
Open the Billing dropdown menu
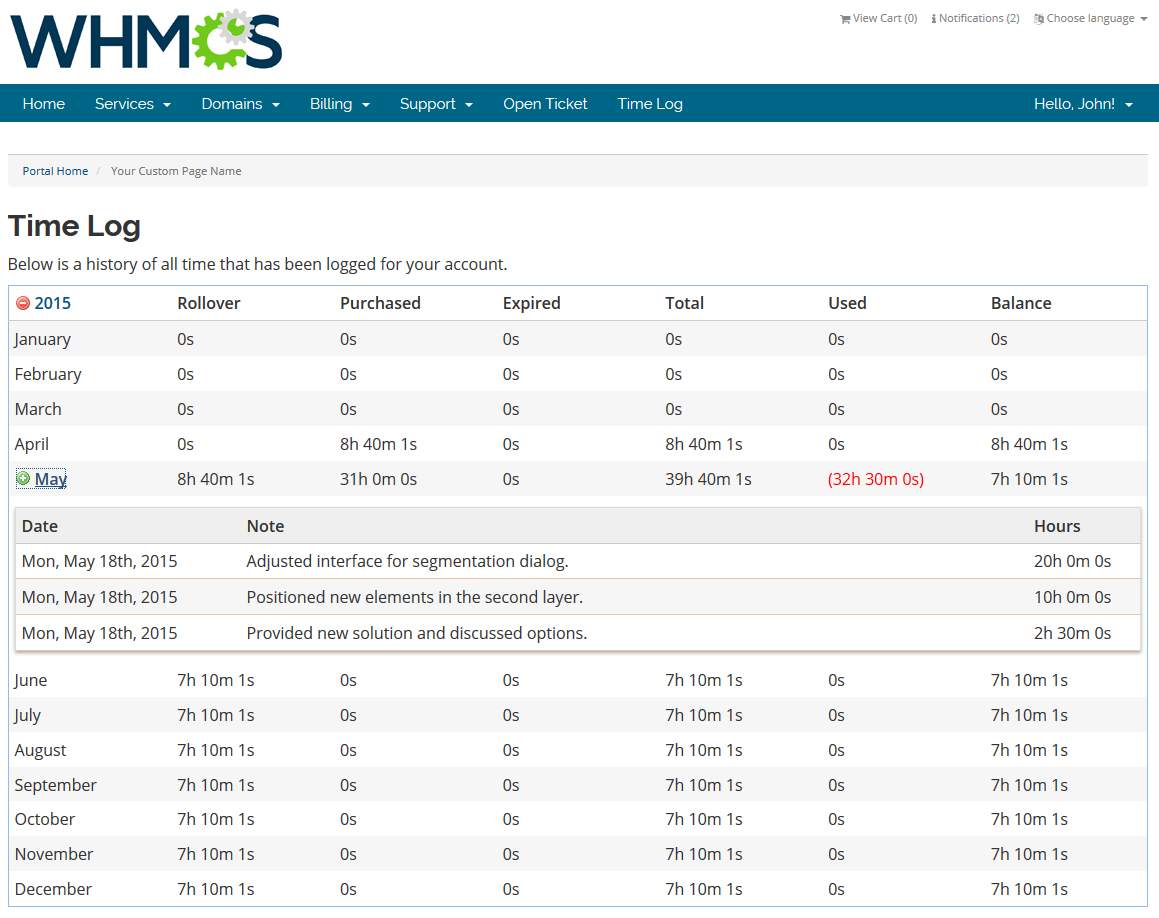click(x=339, y=103)
